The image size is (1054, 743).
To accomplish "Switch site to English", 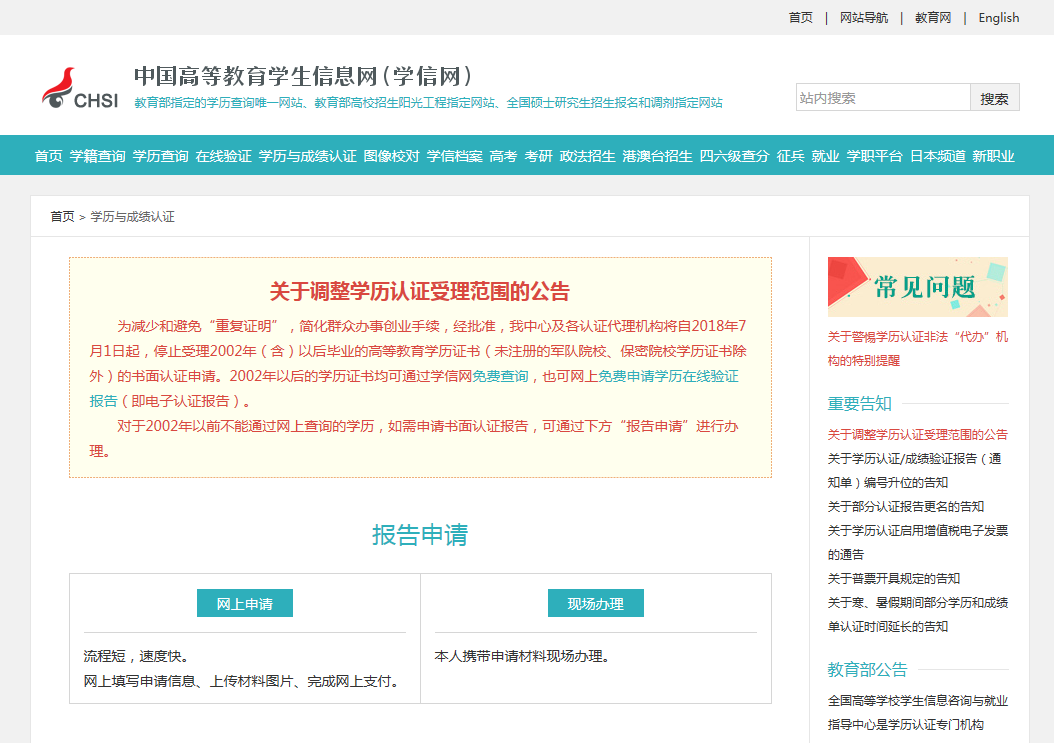I will [999, 17].
